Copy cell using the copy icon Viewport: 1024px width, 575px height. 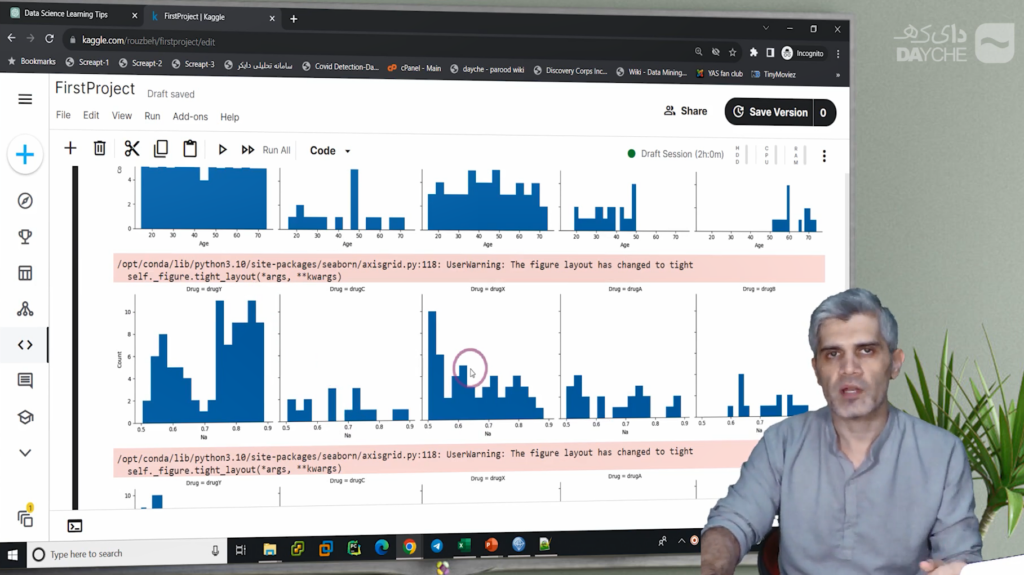point(160,149)
